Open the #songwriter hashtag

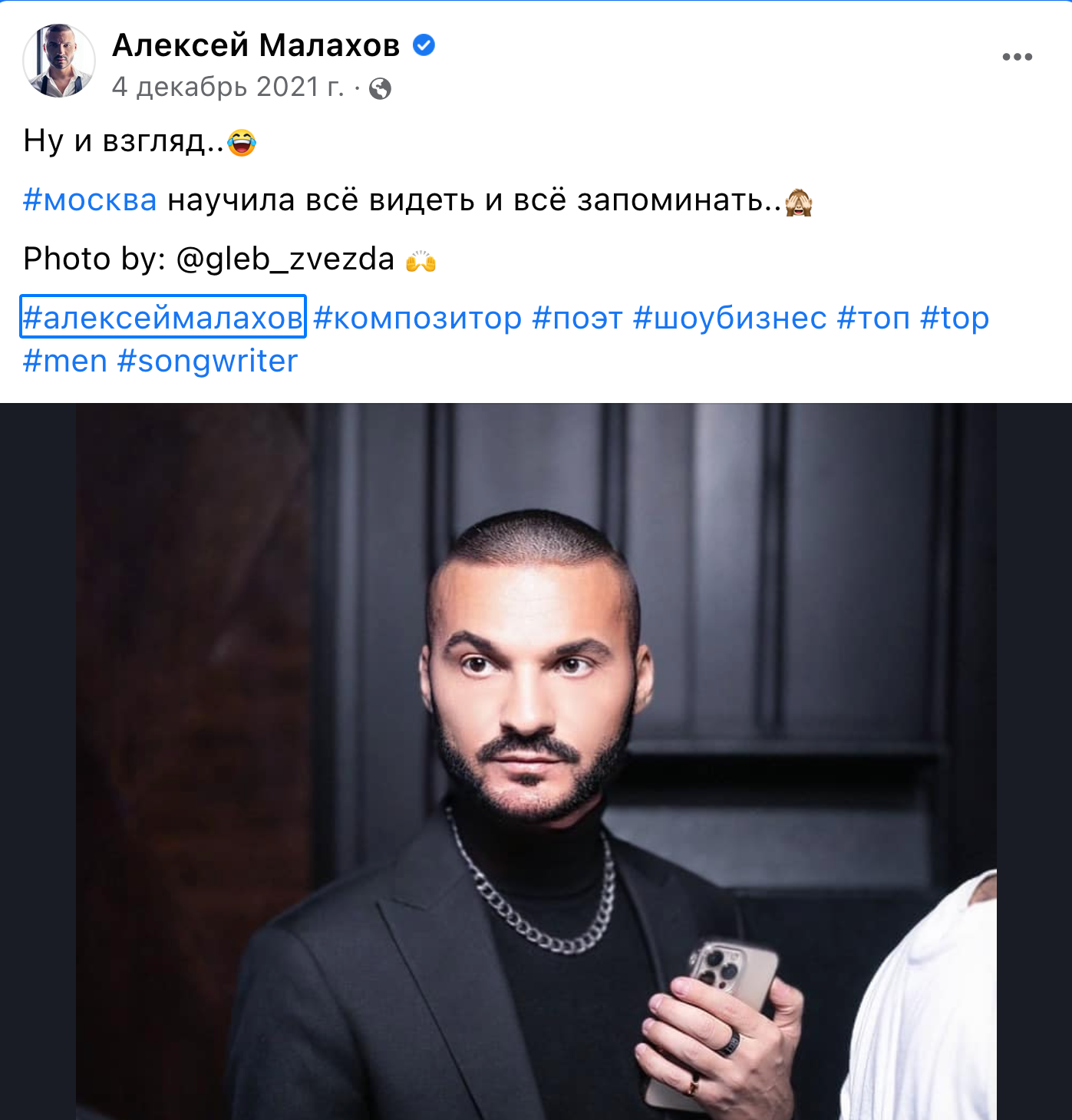coord(207,361)
